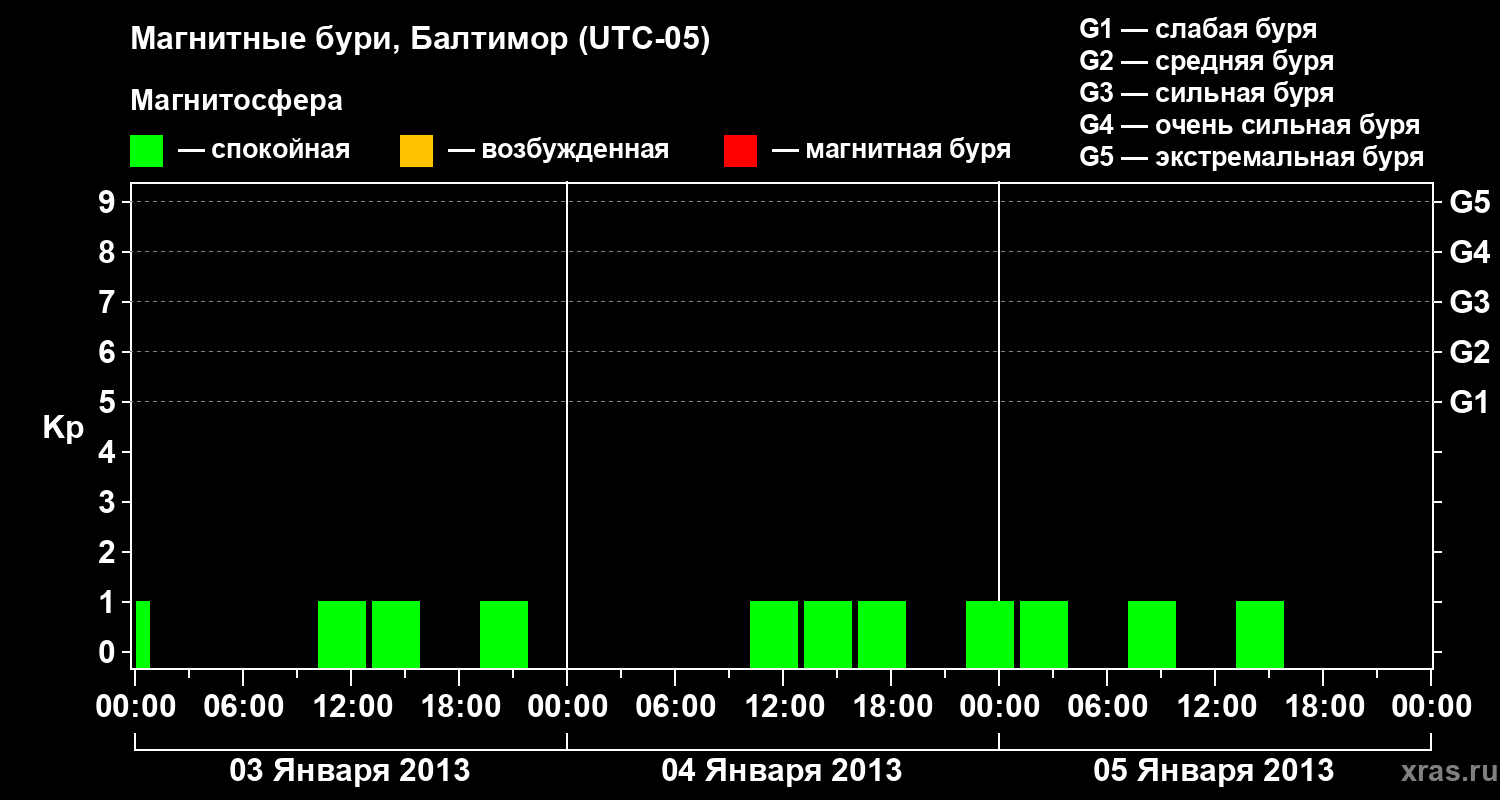This screenshot has width=1500, height=800.
Task: Click the last green bar on 05 Января
Action: tap(1260, 635)
